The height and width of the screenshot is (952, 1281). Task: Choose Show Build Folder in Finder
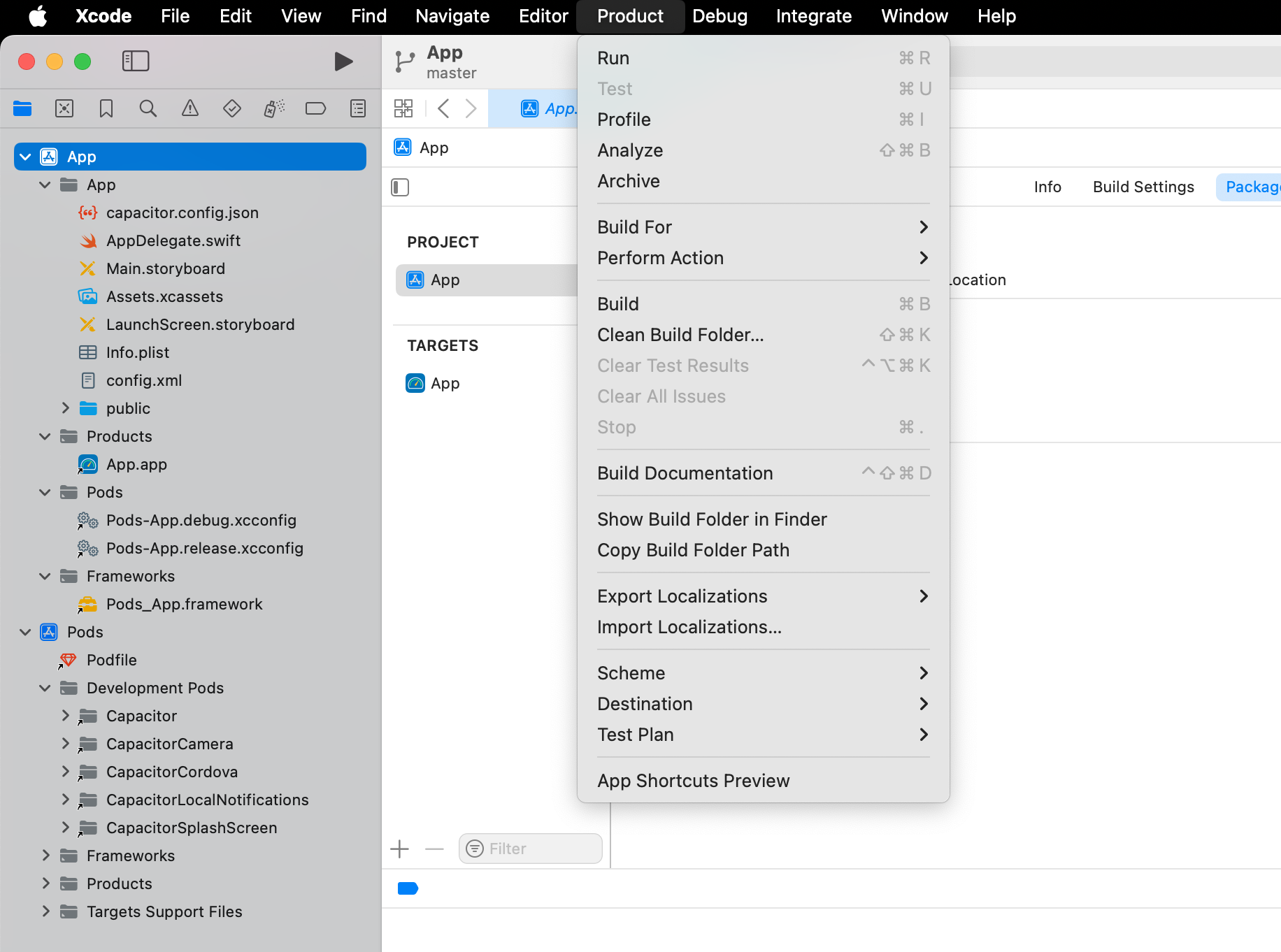coord(764,519)
